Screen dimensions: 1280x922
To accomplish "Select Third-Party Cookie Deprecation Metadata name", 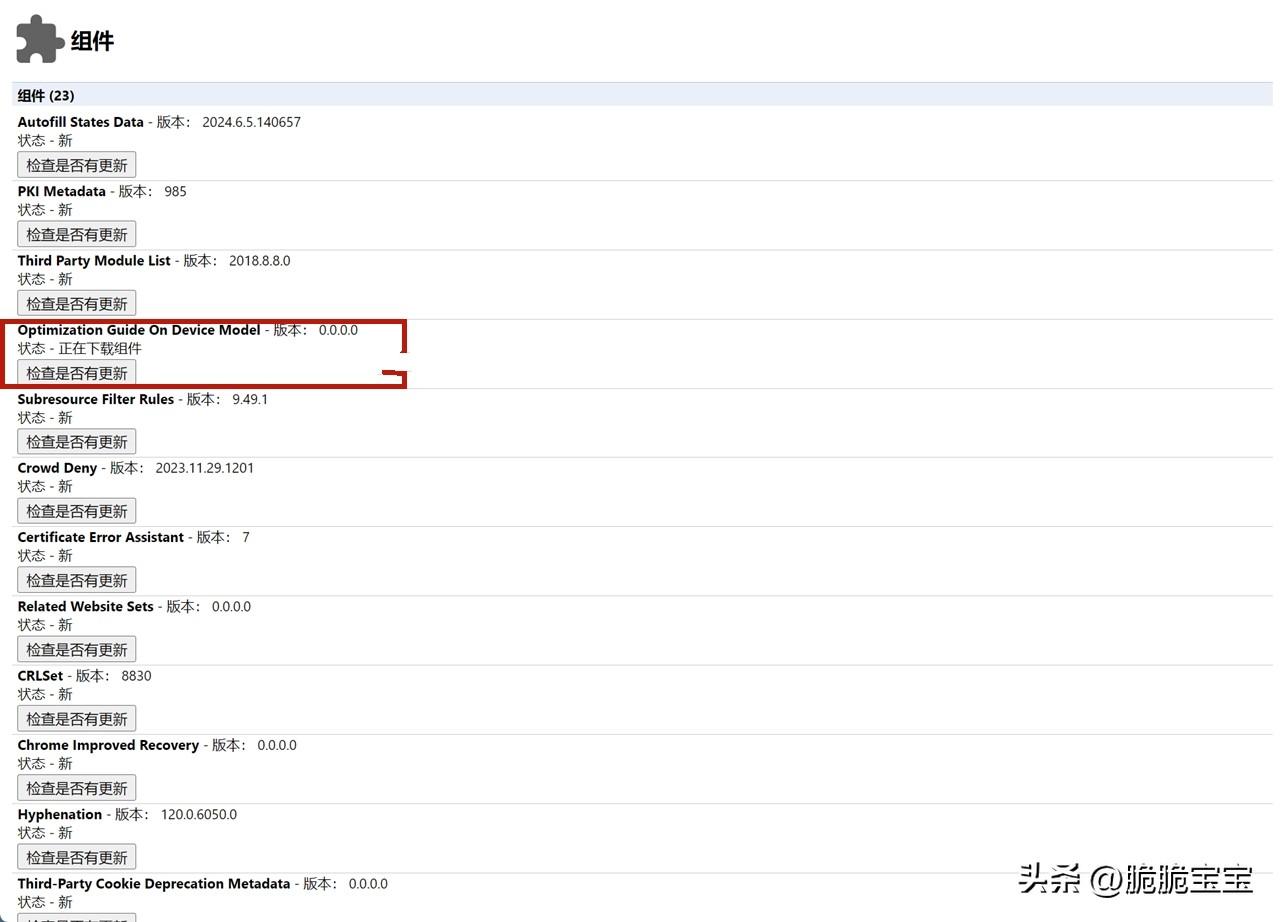I will (x=154, y=884).
